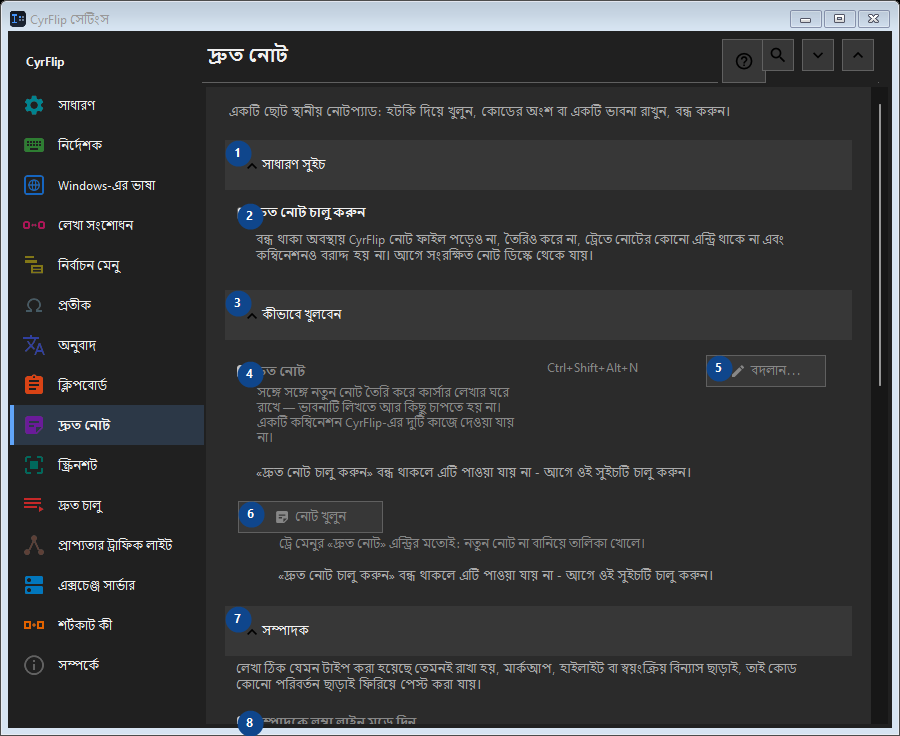This screenshot has height=736, width=900.
Task: Select নির্দেশক in the sidebar
Action: coord(107,145)
